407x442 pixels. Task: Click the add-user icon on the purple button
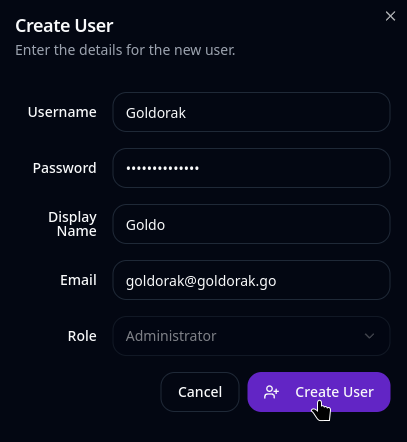[x=271, y=392]
